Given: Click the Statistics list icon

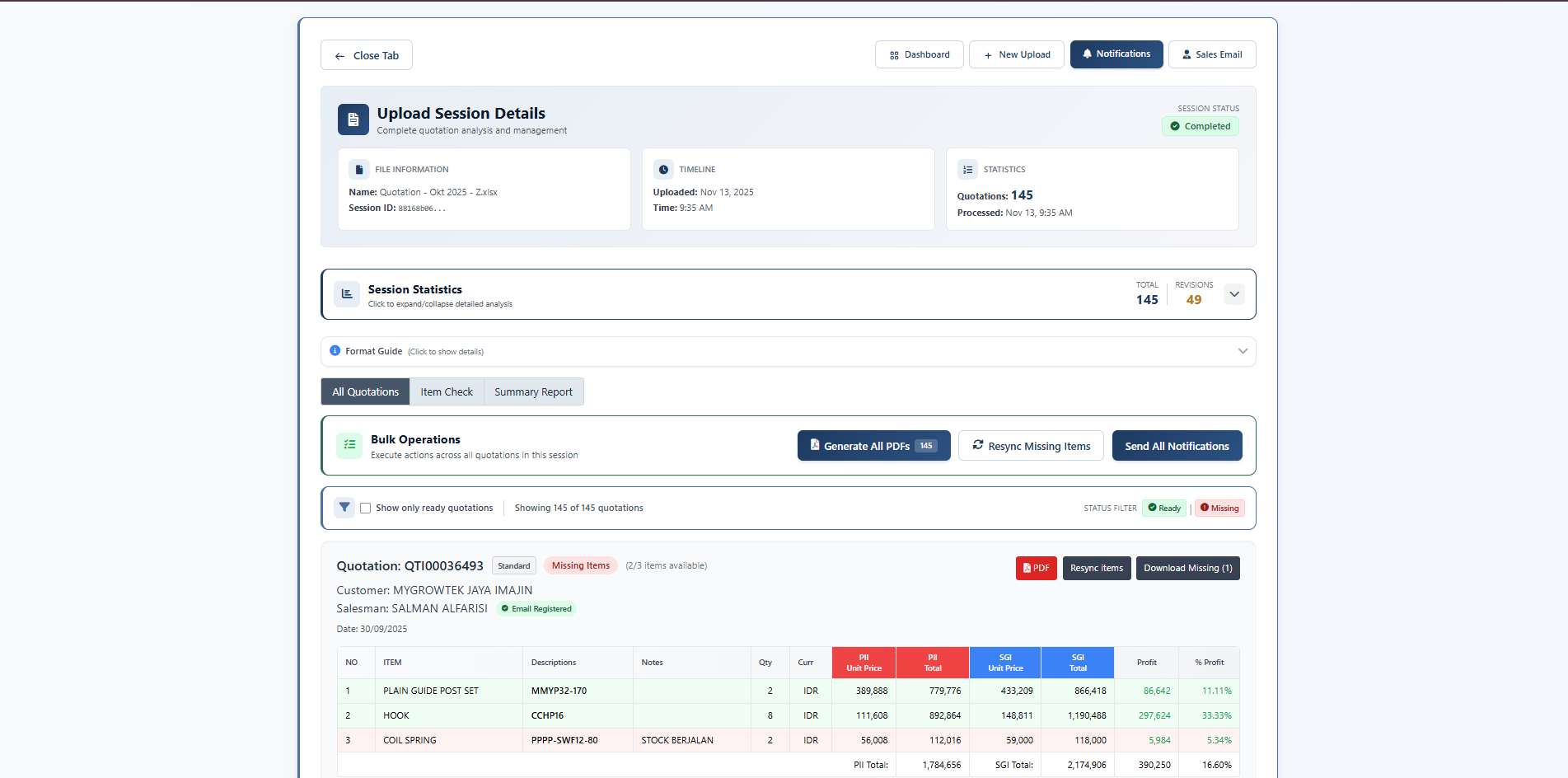Looking at the screenshot, I should (967, 170).
